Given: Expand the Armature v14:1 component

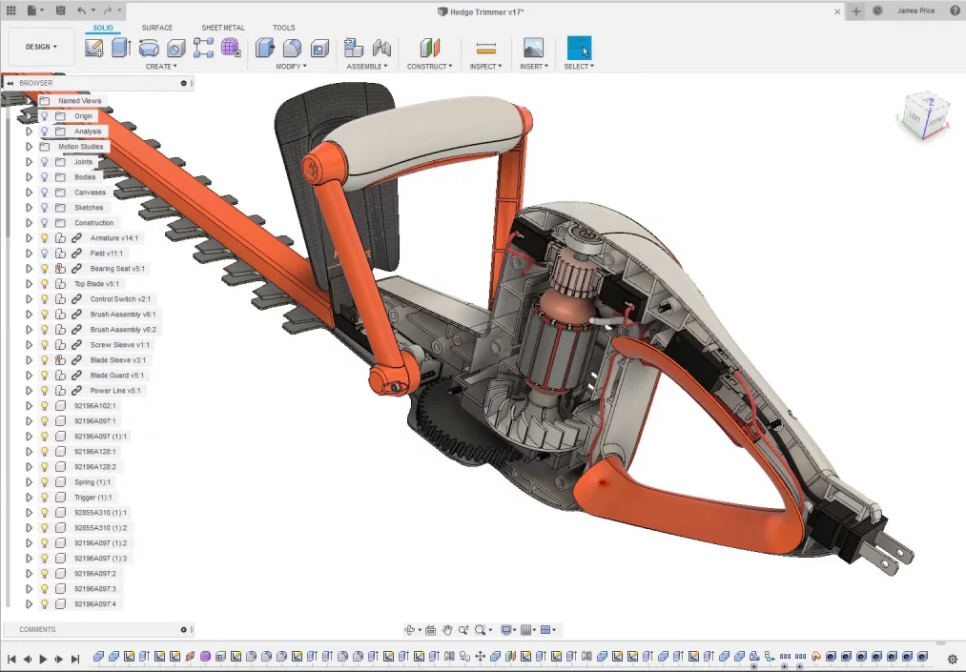Looking at the screenshot, I should 29,238.
